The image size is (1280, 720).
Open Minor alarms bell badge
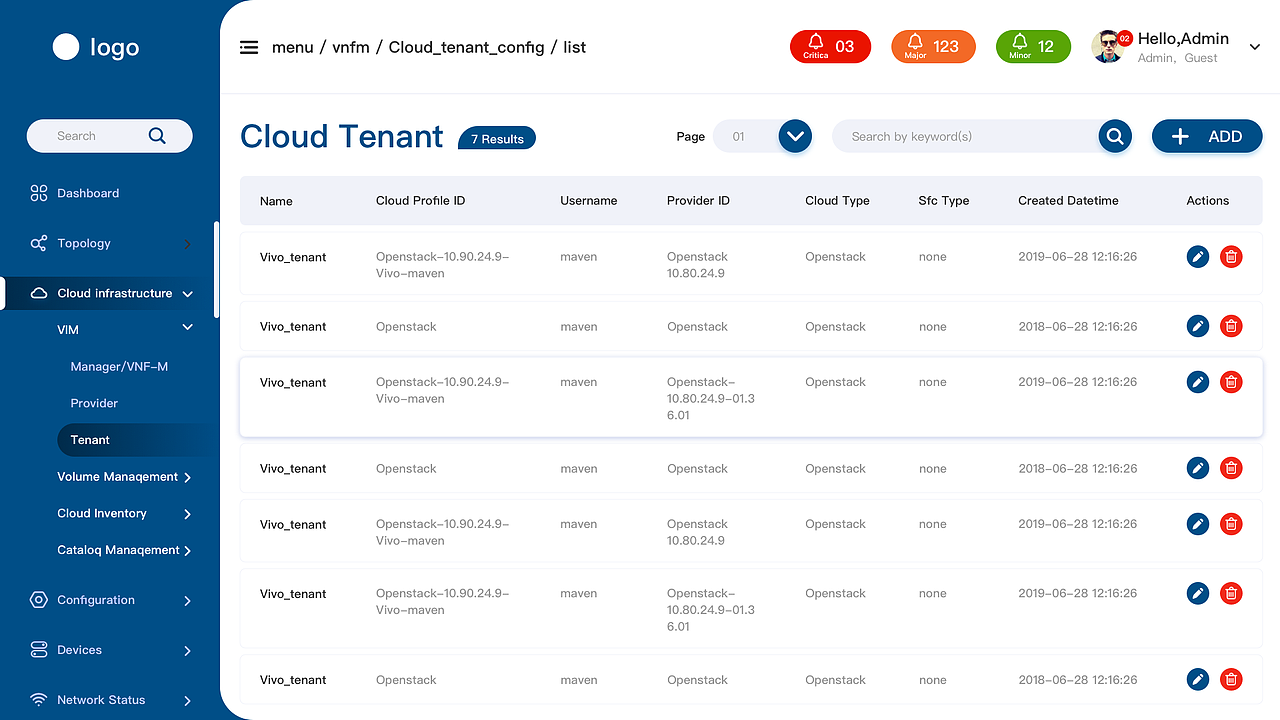pyautogui.click(x=1032, y=47)
